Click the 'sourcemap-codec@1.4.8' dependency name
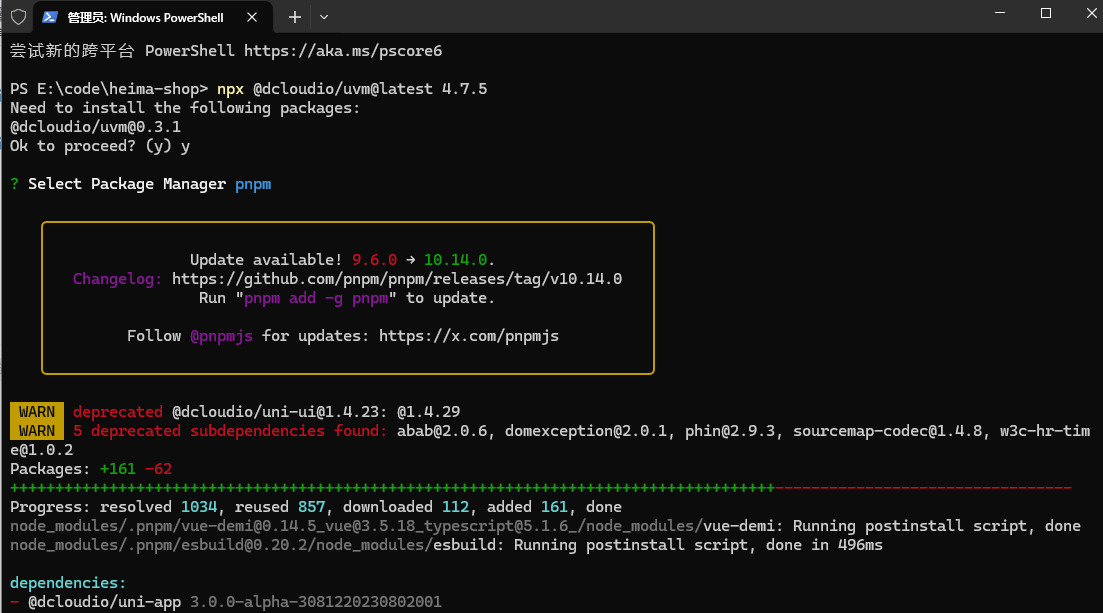Image resolution: width=1103 pixels, height=613 pixels. [x=888, y=431]
